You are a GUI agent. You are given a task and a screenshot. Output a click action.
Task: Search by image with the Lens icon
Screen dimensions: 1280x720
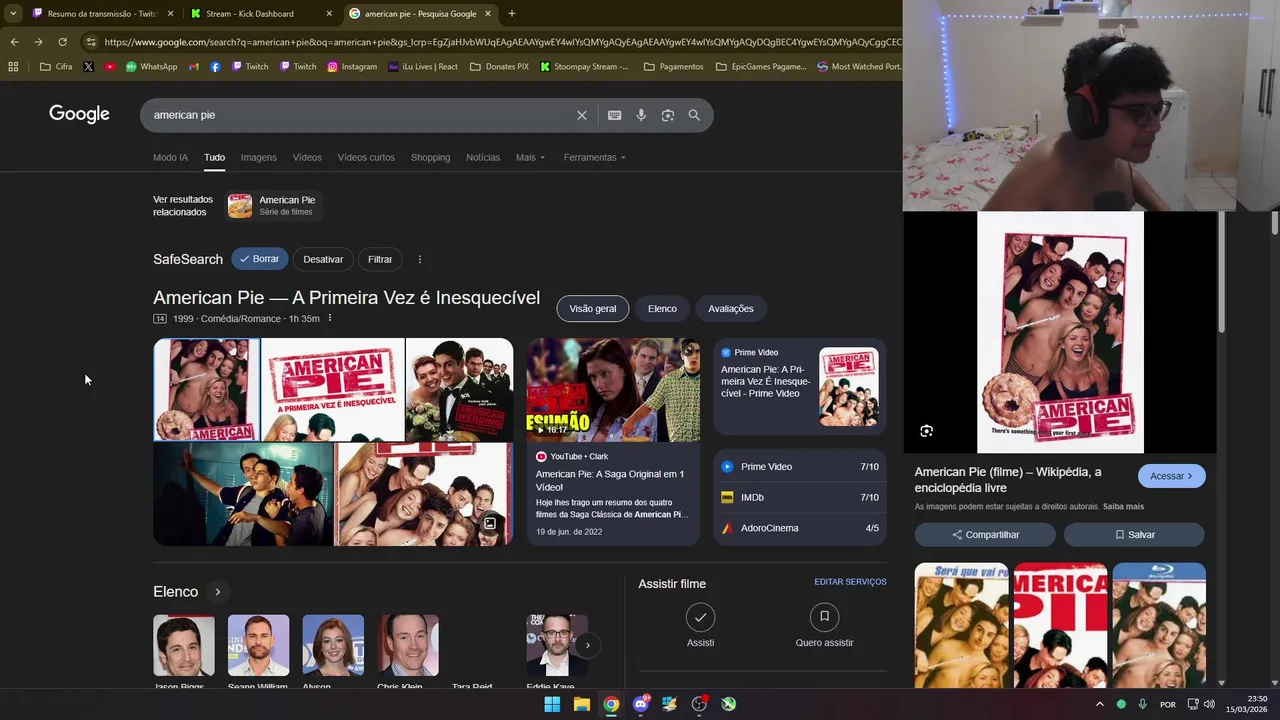pos(667,115)
